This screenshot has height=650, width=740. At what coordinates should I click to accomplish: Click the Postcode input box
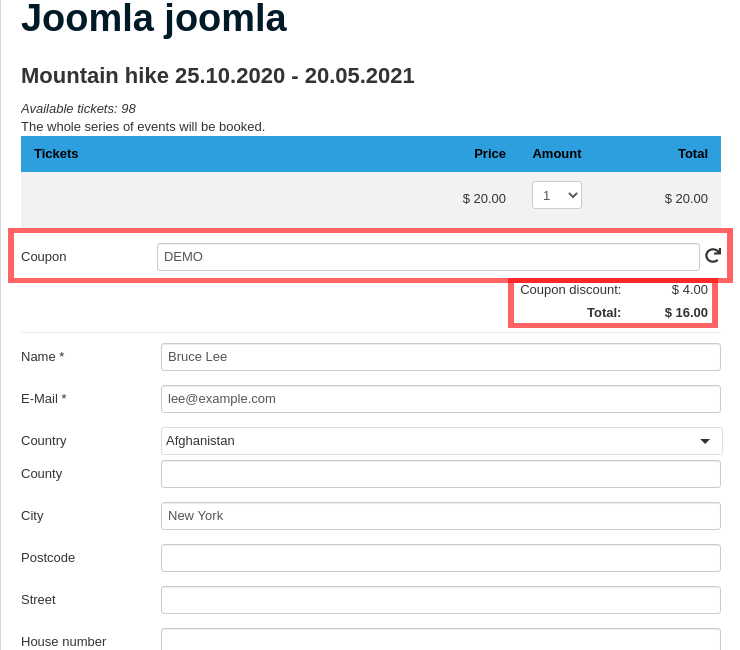(x=440, y=558)
